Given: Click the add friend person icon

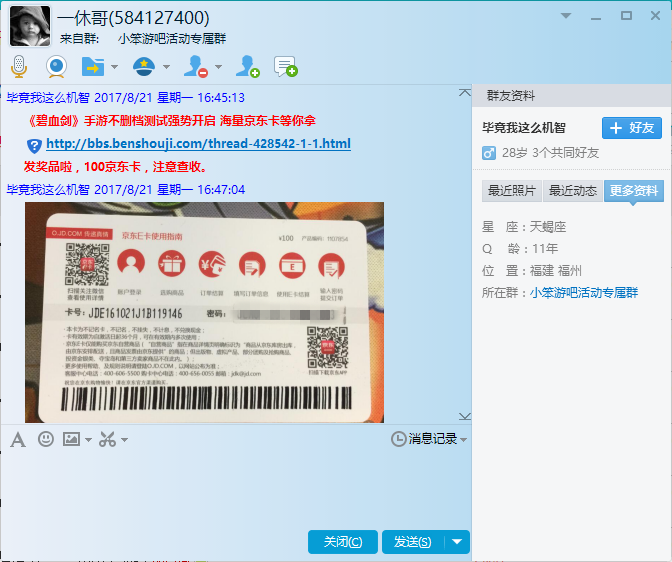Looking at the screenshot, I should [247, 66].
